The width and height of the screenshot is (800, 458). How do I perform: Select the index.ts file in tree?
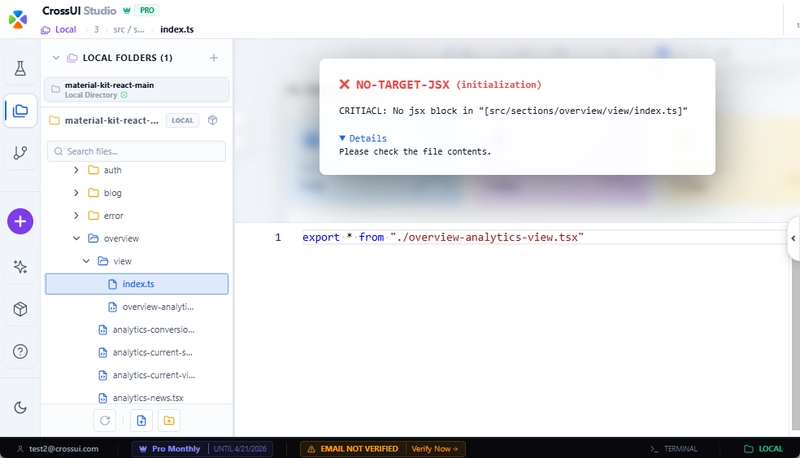[136, 284]
